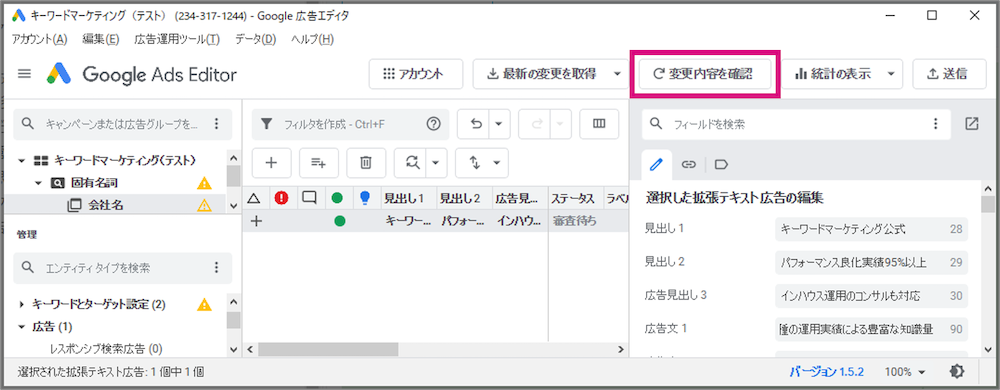Viewport: 1000px width, 390px height.
Task: Switch to the link URL tab
Action: pos(688,164)
